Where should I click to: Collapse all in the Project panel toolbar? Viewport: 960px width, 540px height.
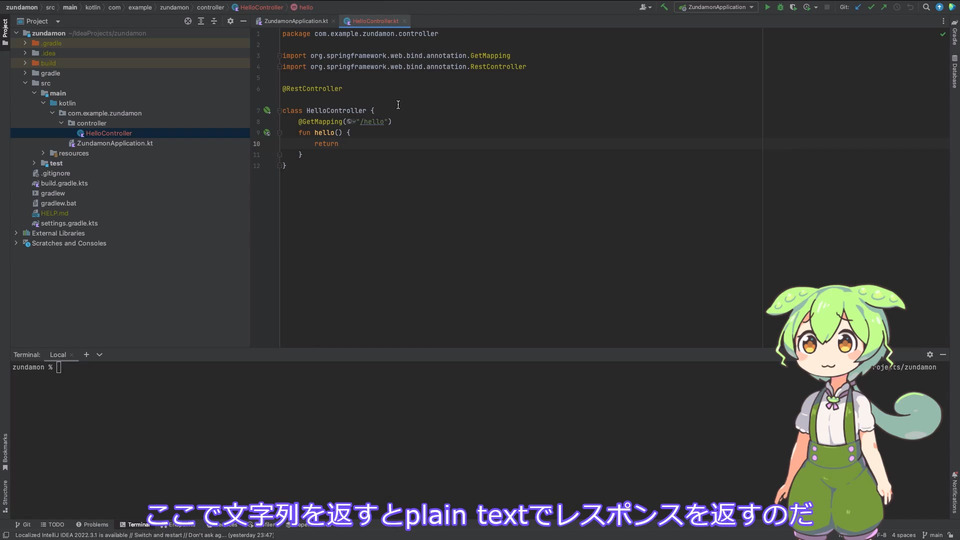tap(216, 21)
